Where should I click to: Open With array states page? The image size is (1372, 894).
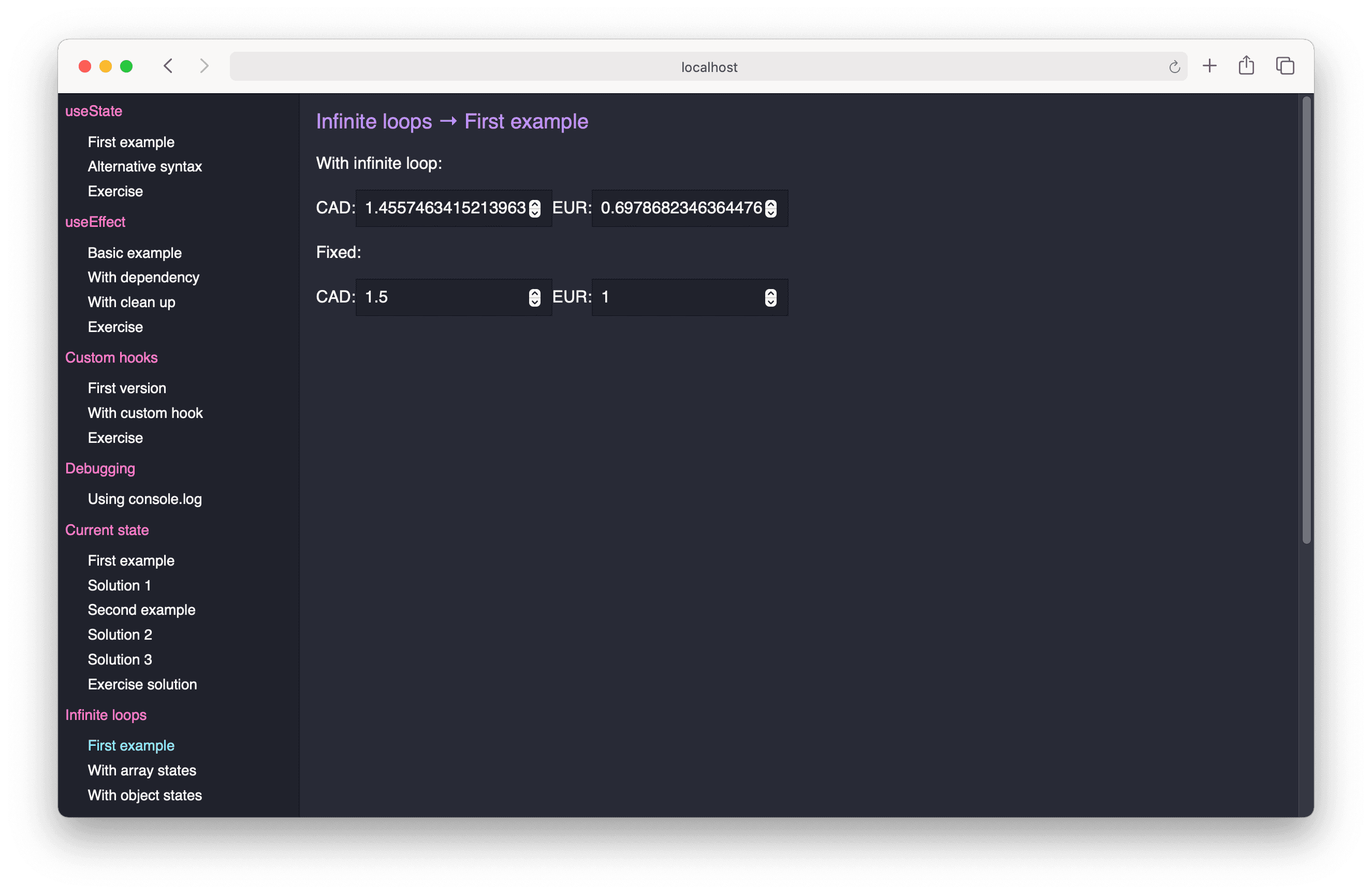[x=141, y=770]
